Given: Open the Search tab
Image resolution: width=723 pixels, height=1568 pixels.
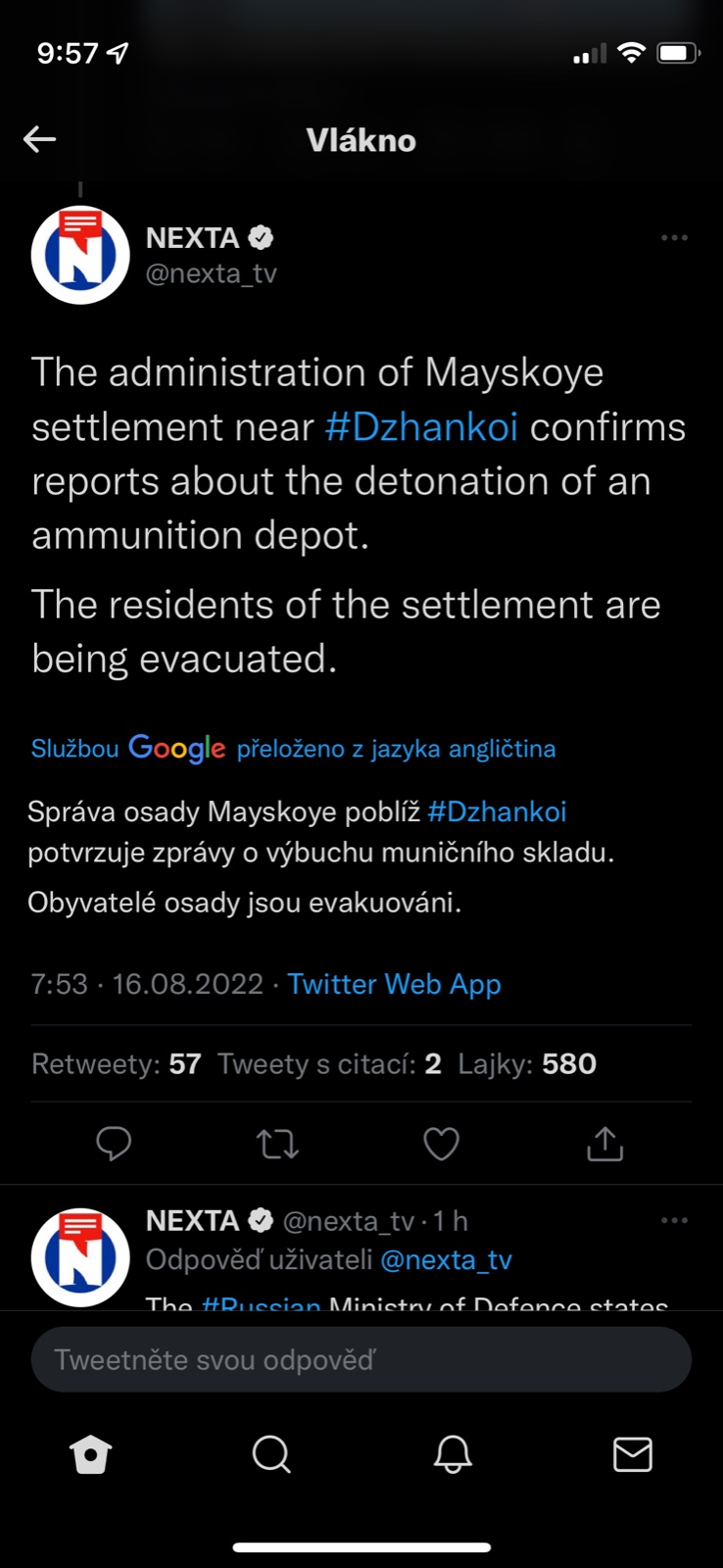Looking at the screenshot, I should [x=271, y=1455].
